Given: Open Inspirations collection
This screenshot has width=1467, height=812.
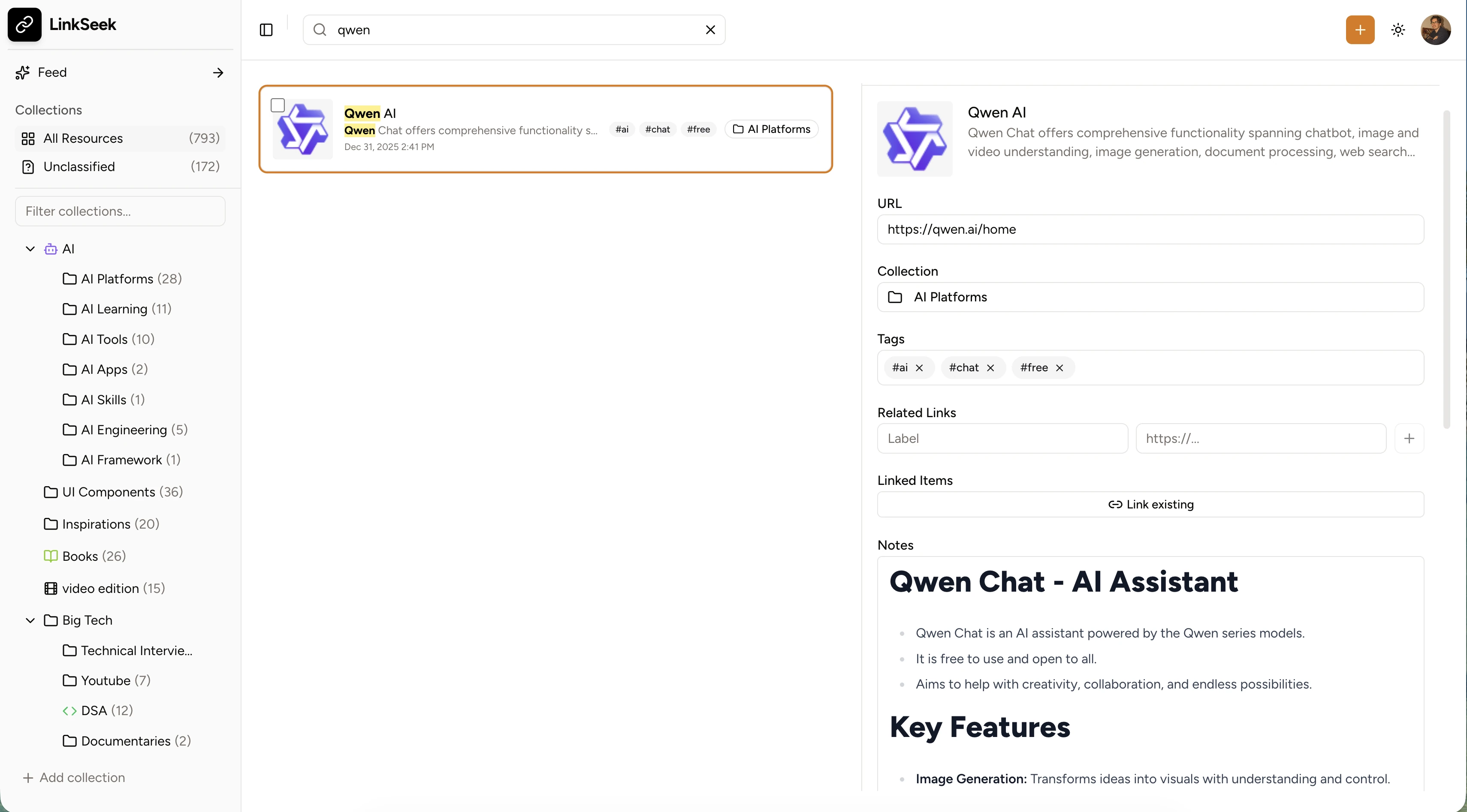Looking at the screenshot, I should (x=101, y=524).
